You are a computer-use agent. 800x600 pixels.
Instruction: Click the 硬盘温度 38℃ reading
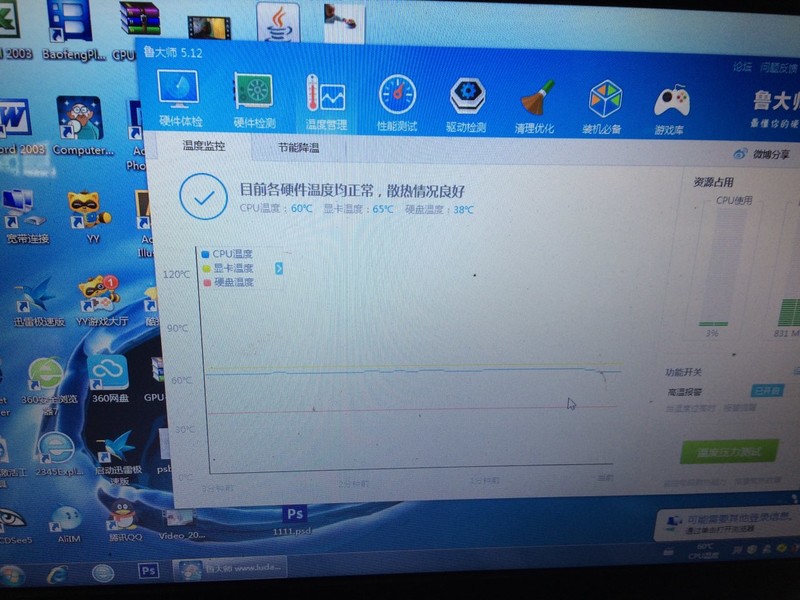(439, 210)
